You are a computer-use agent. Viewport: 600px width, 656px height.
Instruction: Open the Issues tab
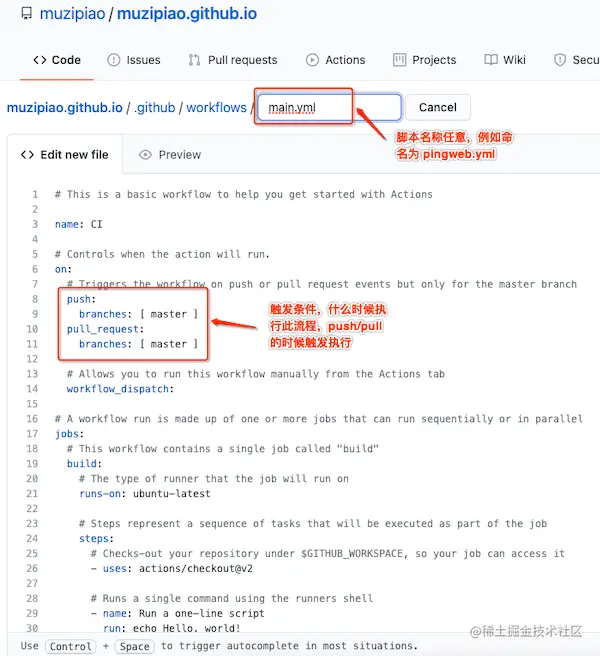(x=134, y=60)
